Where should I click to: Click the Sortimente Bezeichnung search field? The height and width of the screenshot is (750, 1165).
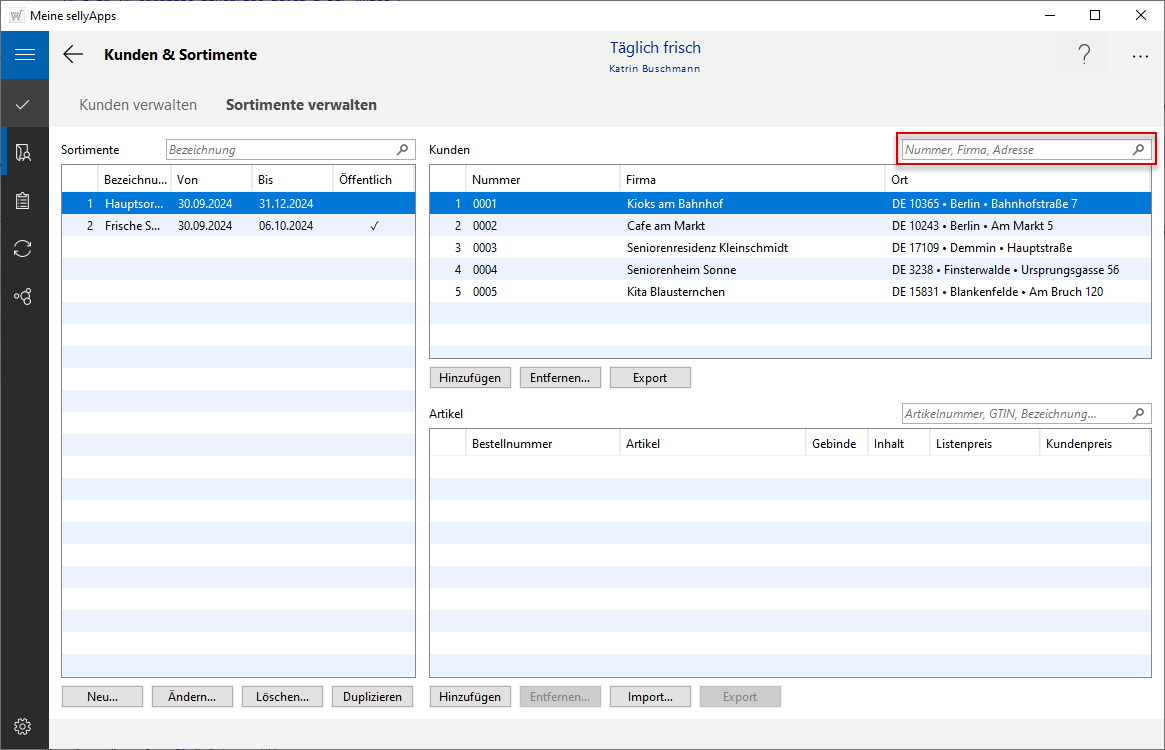tap(280, 150)
